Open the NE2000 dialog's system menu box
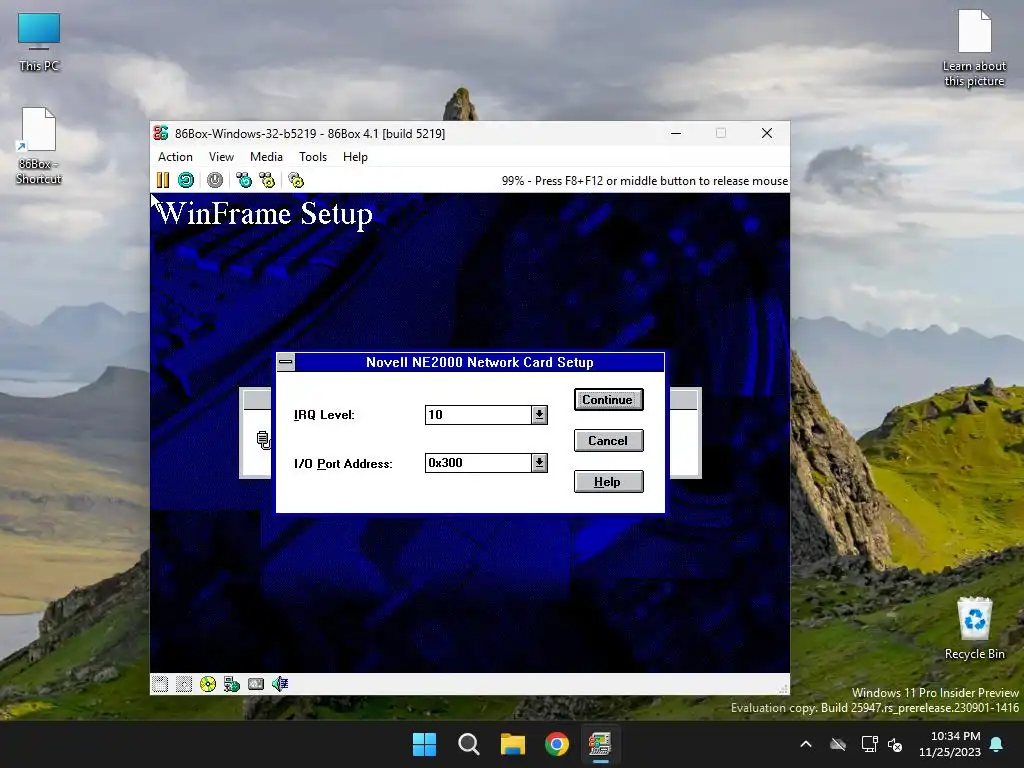Screen dimensions: 1024x768 (286, 362)
